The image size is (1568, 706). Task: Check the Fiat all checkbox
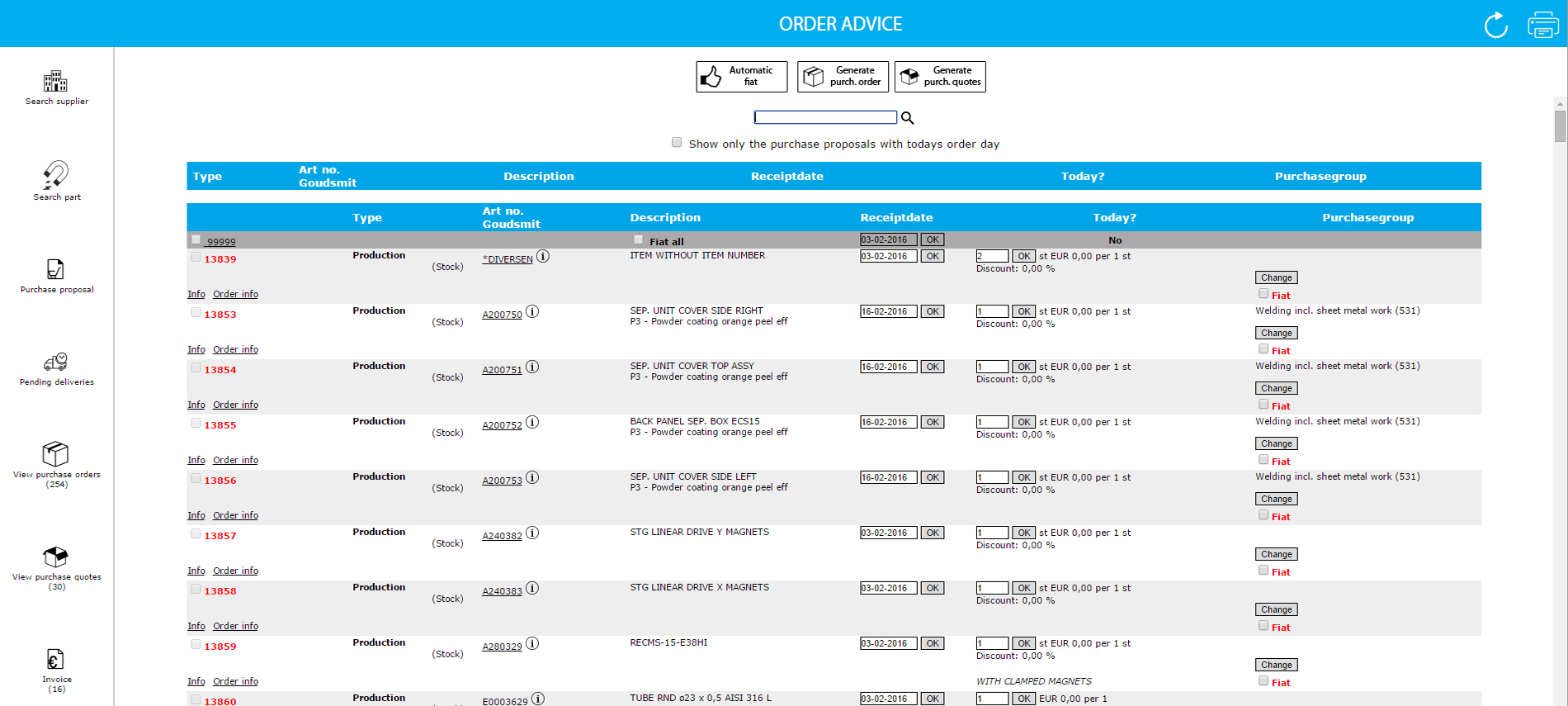coord(638,239)
